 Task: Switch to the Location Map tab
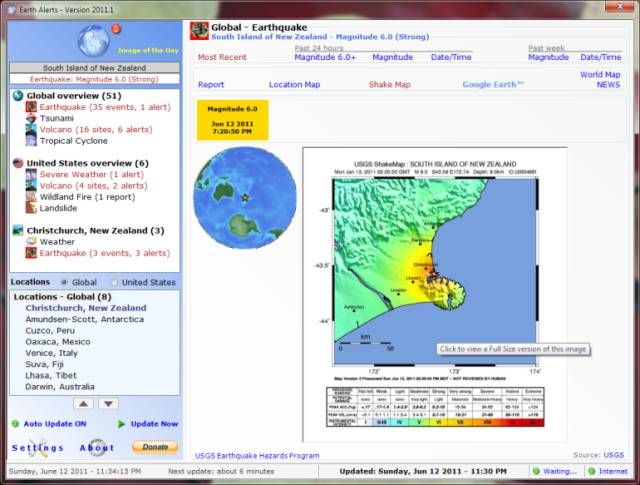point(295,85)
